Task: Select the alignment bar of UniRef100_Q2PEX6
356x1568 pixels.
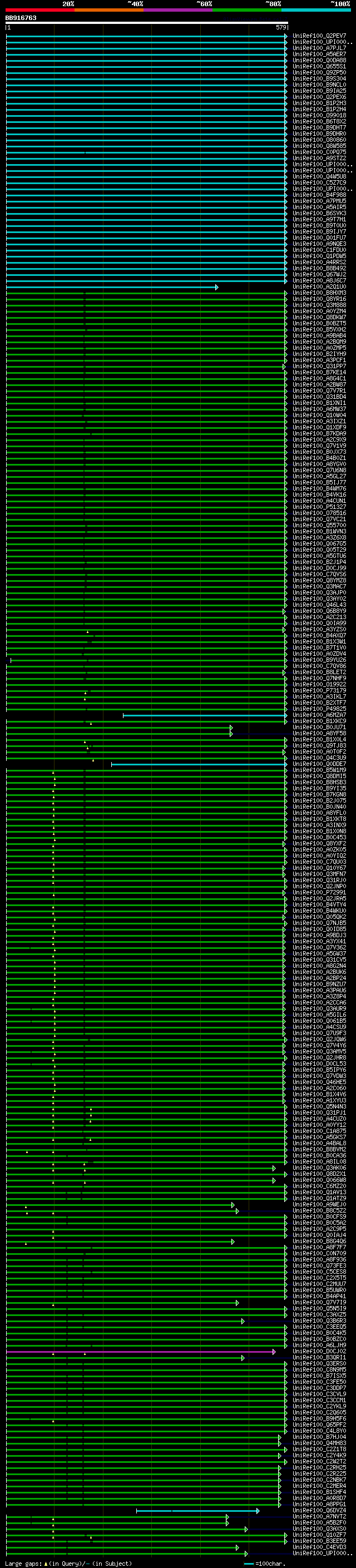Action: [x=146, y=97]
